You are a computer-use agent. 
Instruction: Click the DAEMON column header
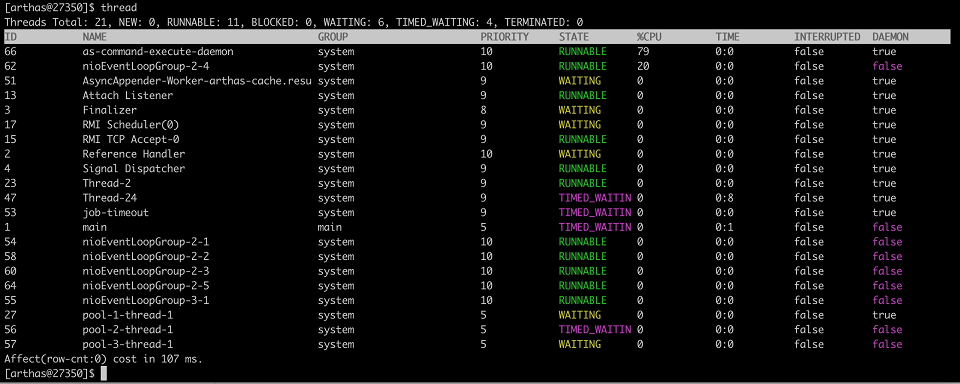(890, 37)
